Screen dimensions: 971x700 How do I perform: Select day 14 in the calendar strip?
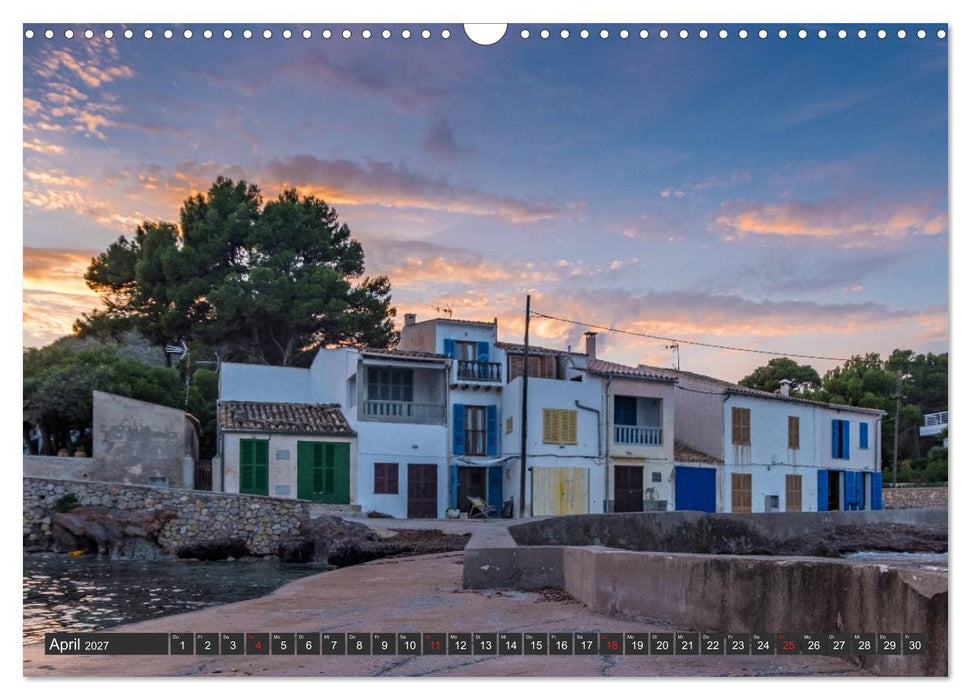pyautogui.click(x=510, y=644)
